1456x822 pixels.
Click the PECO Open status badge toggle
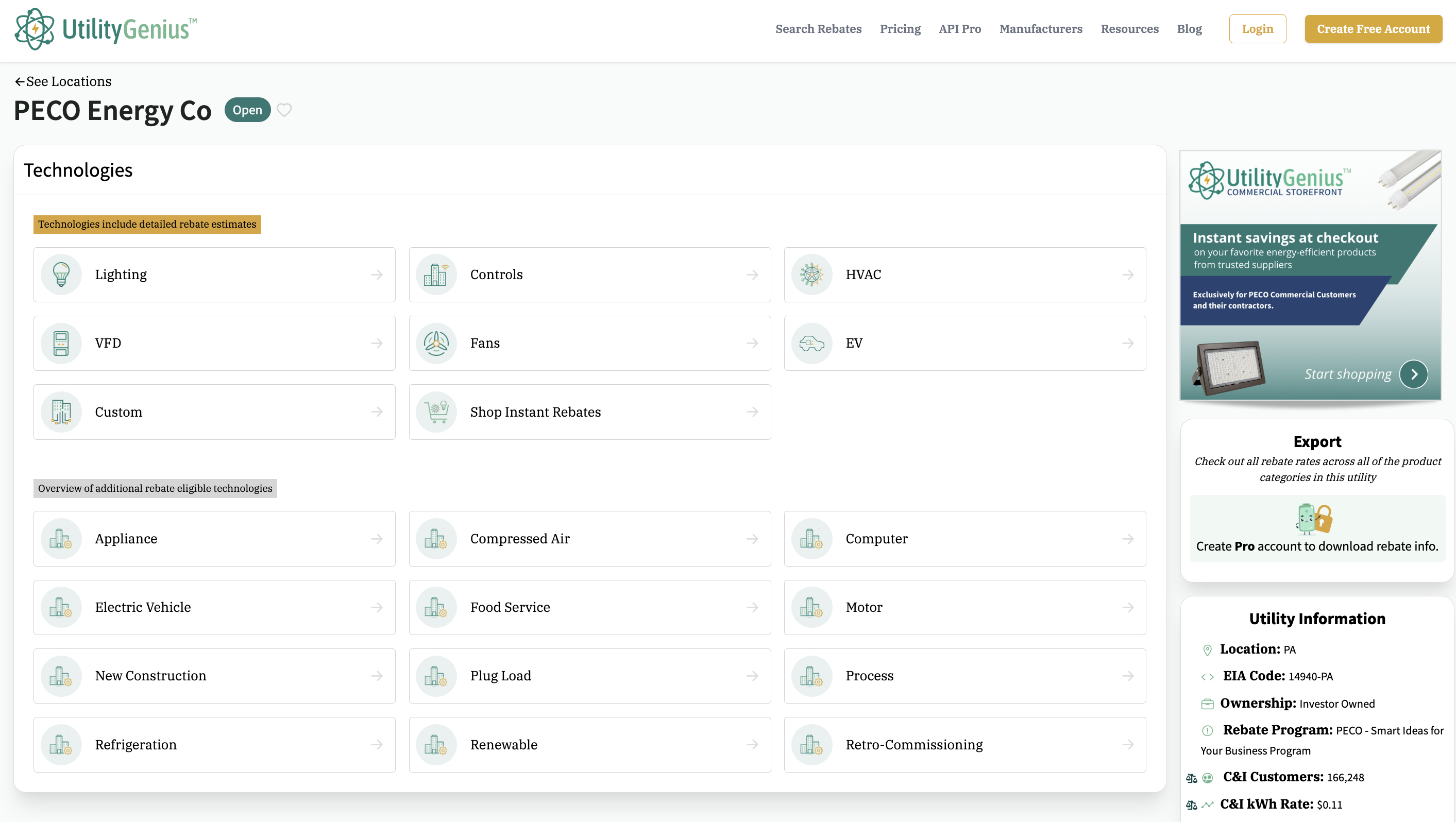pos(247,109)
